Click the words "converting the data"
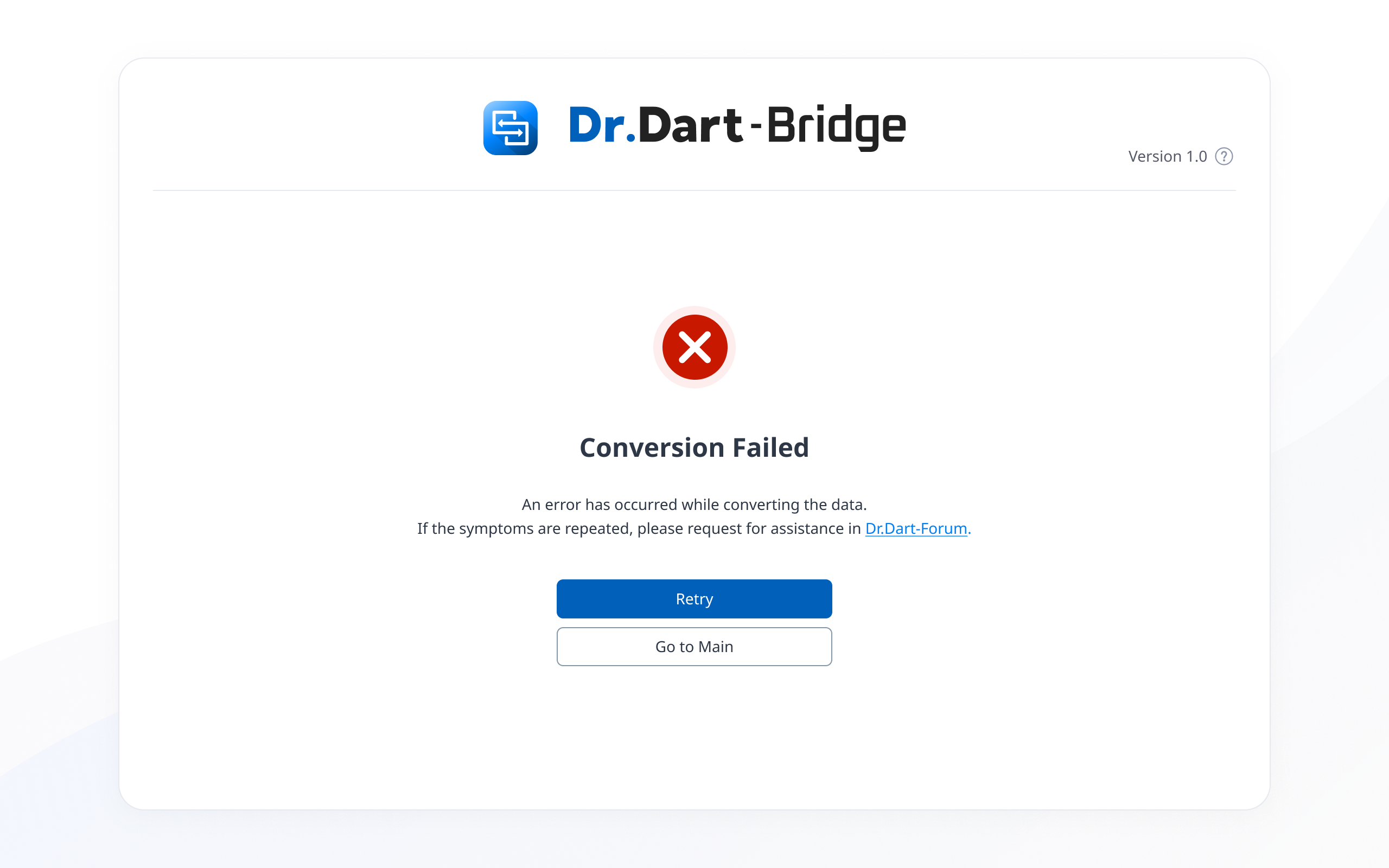Screen dimensions: 1389x868 (795, 505)
